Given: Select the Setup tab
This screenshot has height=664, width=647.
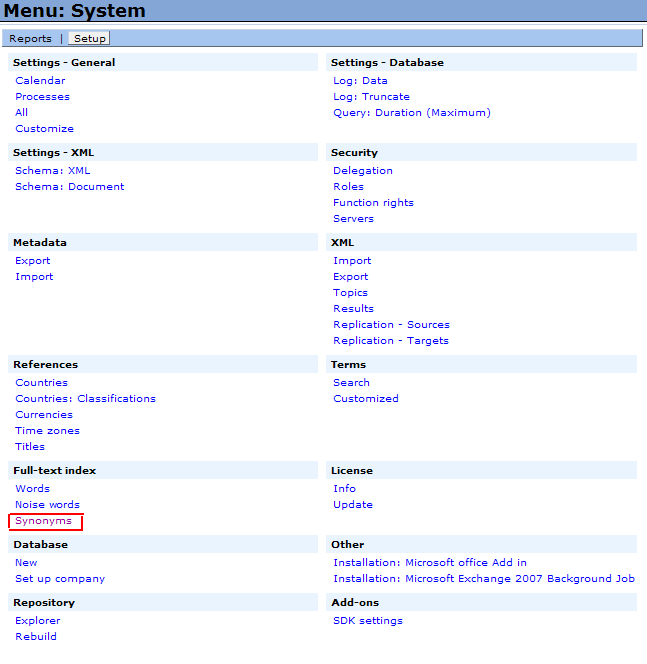Looking at the screenshot, I should point(89,39).
